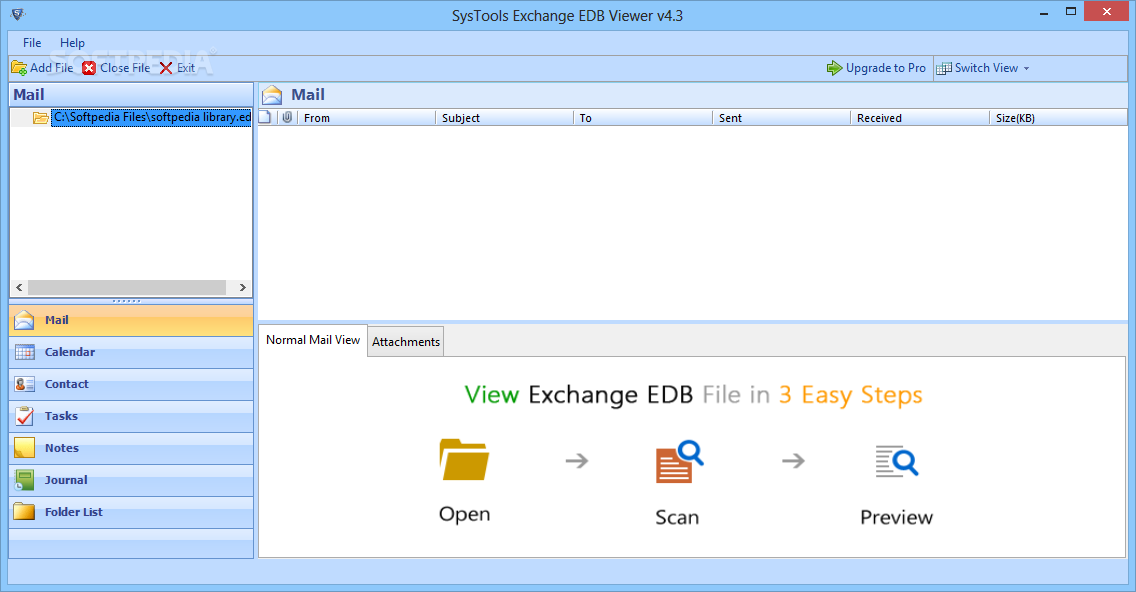Click the Upgrade to Pro label
Screen dimensions: 1136x592
coord(886,68)
